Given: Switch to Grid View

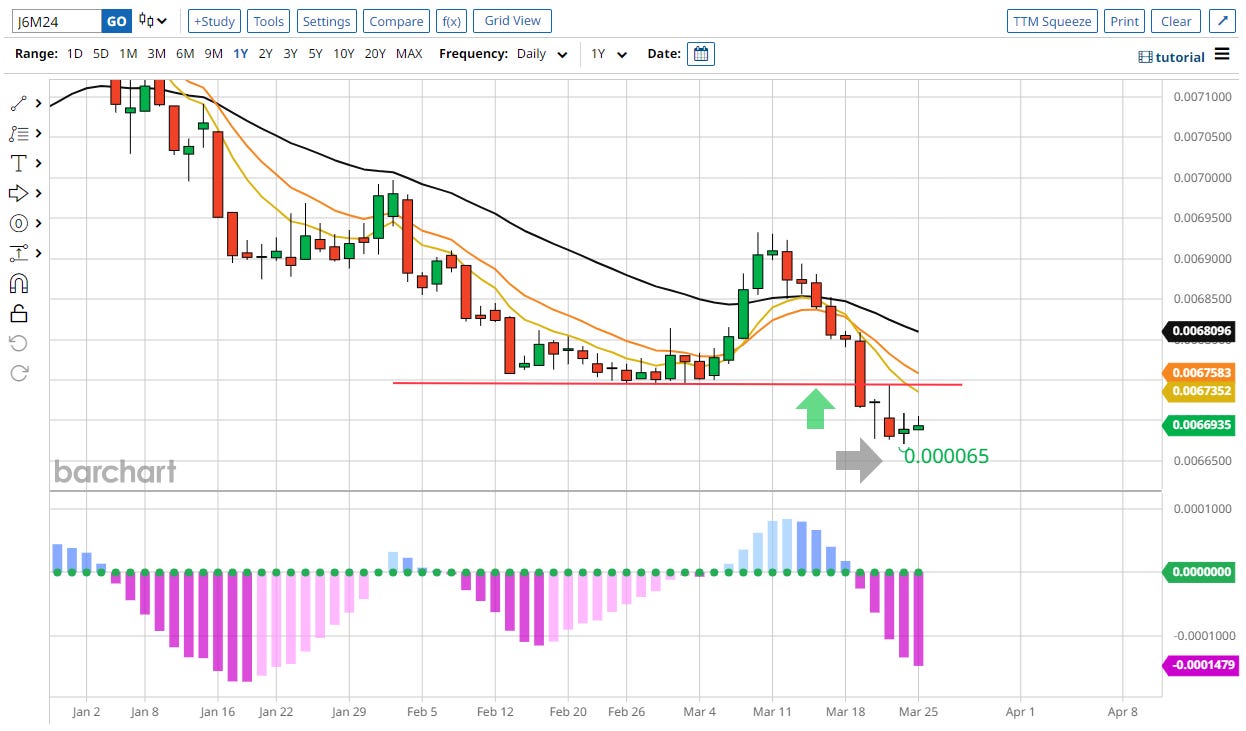Looking at the screenshot, I should [x=512, y=21].
